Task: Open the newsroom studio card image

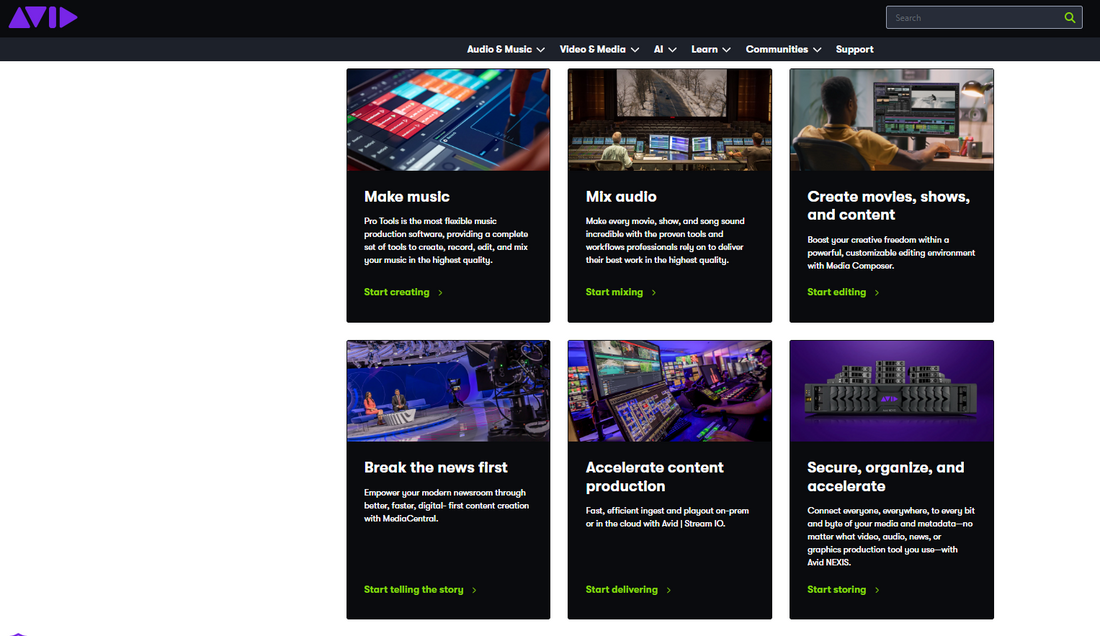Action: [448, 391]
